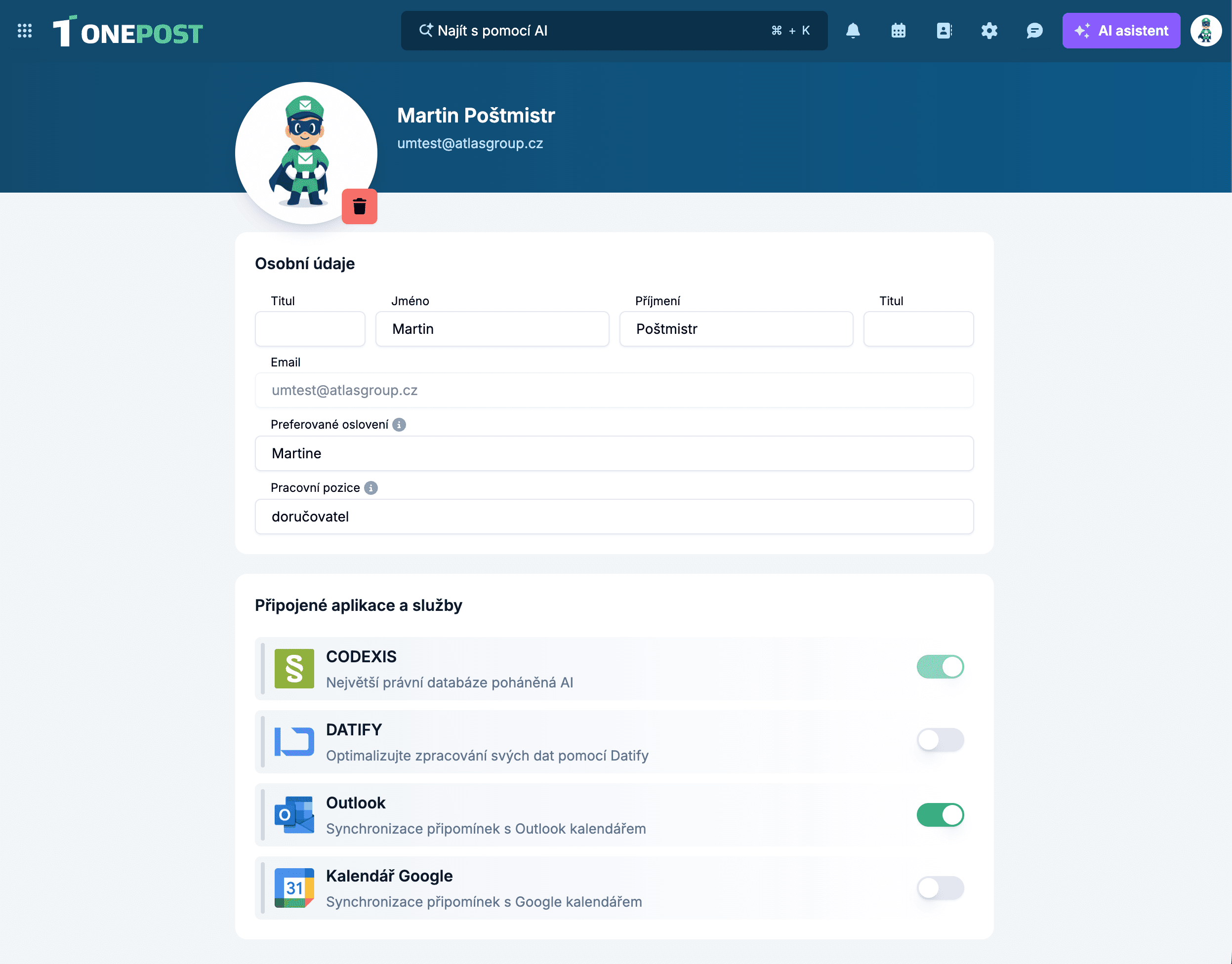This screenshot has height=964, width=1232.
Task: Open notifications bell icon
Action: click(x=853, y=31)
